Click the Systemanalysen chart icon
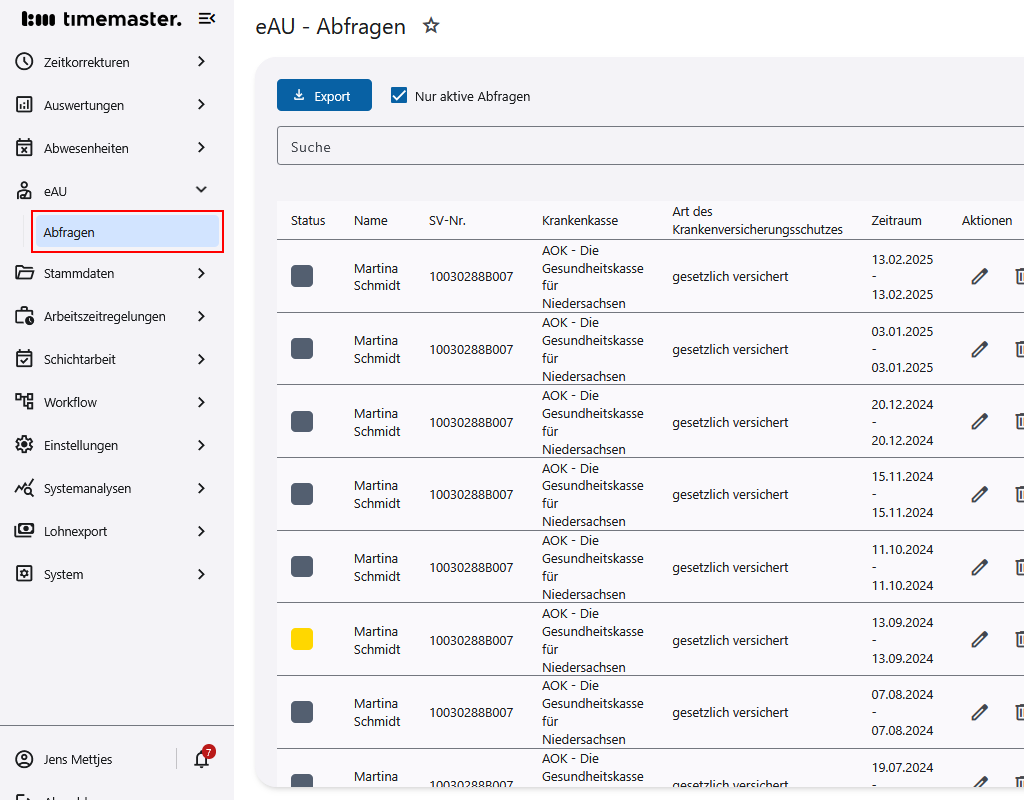 25,488
